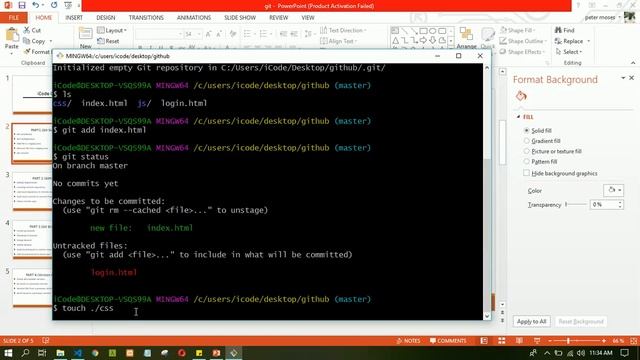Click the taskbar search magnifier
640x360 pixels.
coord(25,353)
